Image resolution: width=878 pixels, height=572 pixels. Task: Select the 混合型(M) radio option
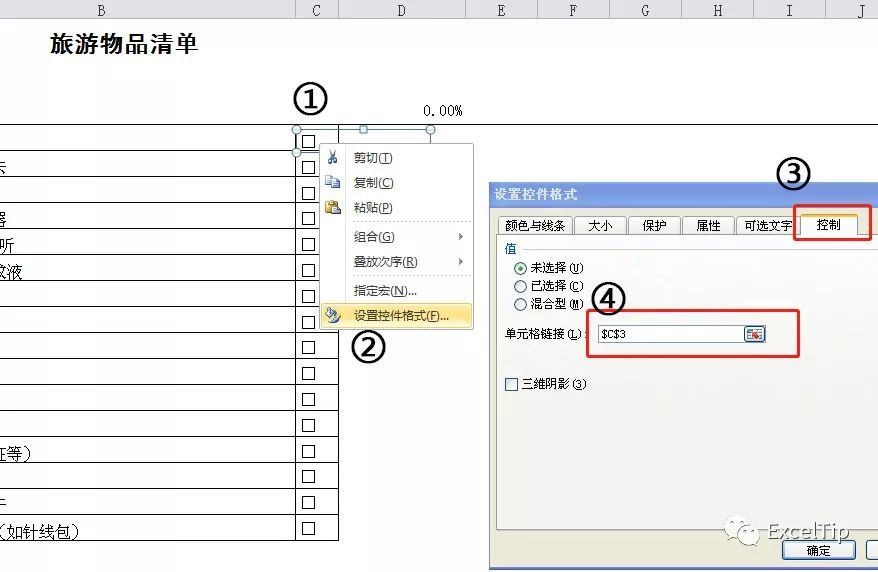click(549, 304)
